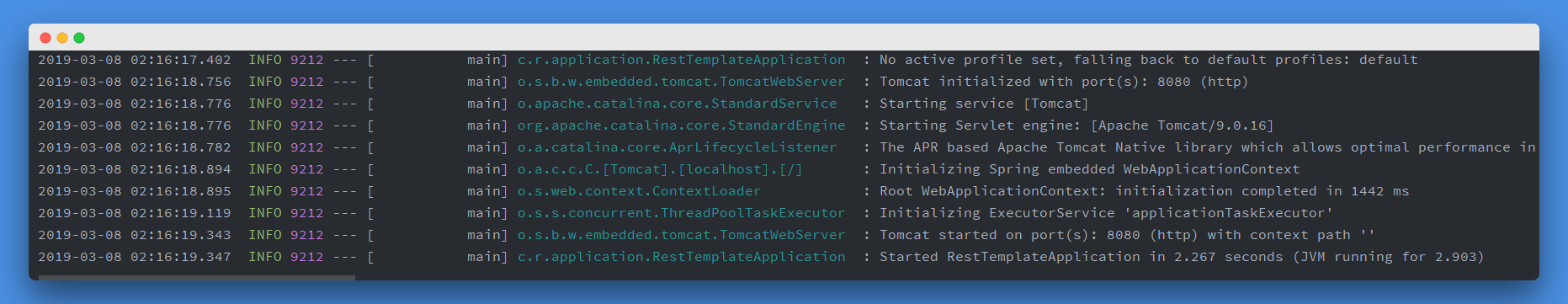Click the timestamp 2019-03-08 02:16:17.402
The width and height of the screenshot is (1568, 304).
[135, 60]
